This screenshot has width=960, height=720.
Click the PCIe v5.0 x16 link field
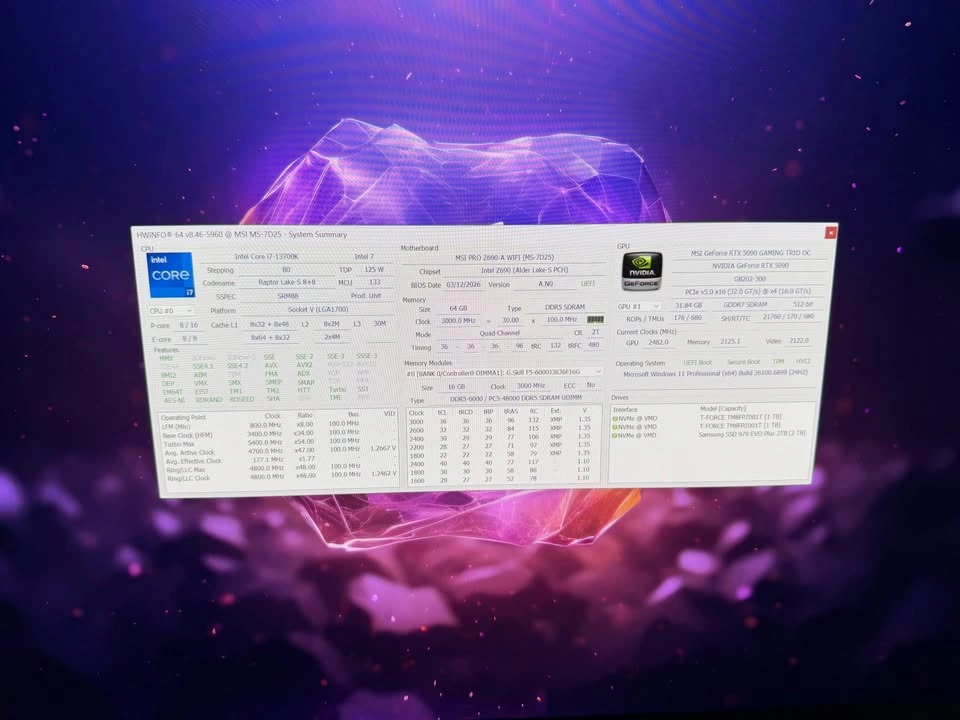tap(749, 291)
